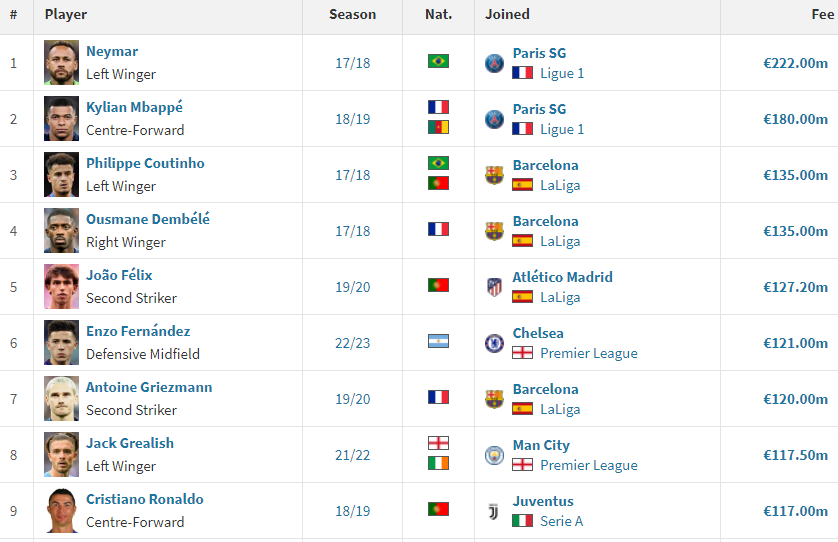
Task: Open Kylian Mbappé's player profile link
Action: point(134,107)
